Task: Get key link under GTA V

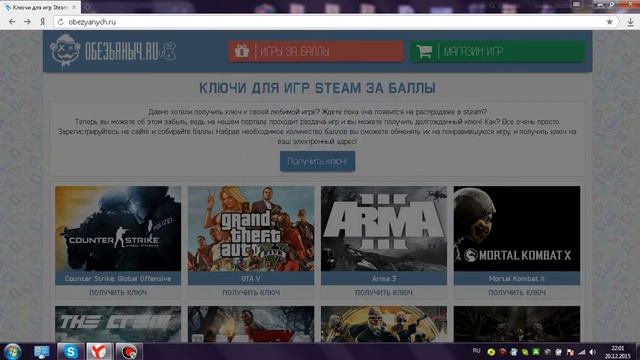Action: click(x=251, y=293)
